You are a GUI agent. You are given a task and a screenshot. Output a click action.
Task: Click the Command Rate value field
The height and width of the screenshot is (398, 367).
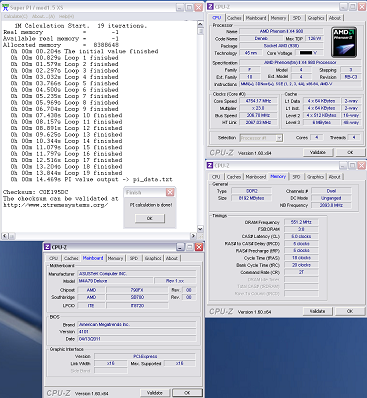click(301, 272)
